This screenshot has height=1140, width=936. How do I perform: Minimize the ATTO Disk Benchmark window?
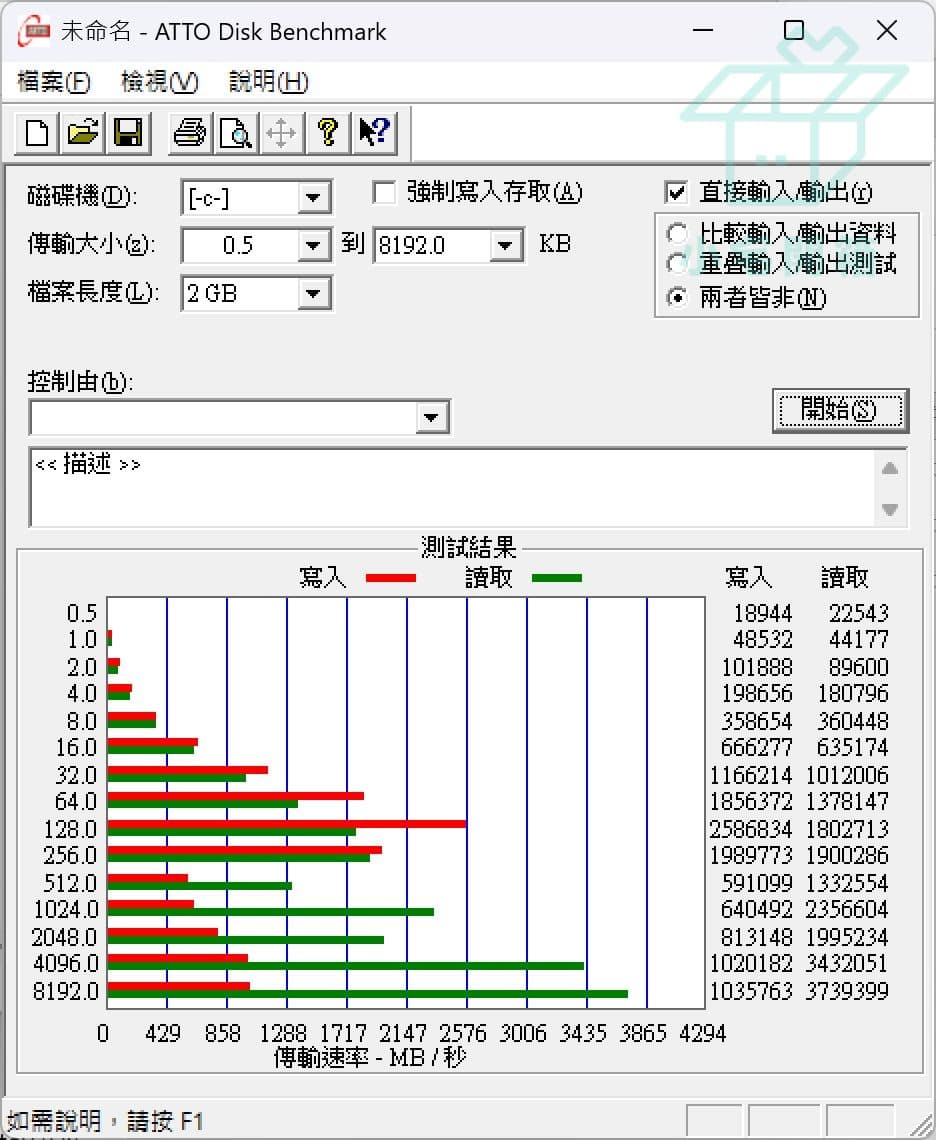pos(703,31)
